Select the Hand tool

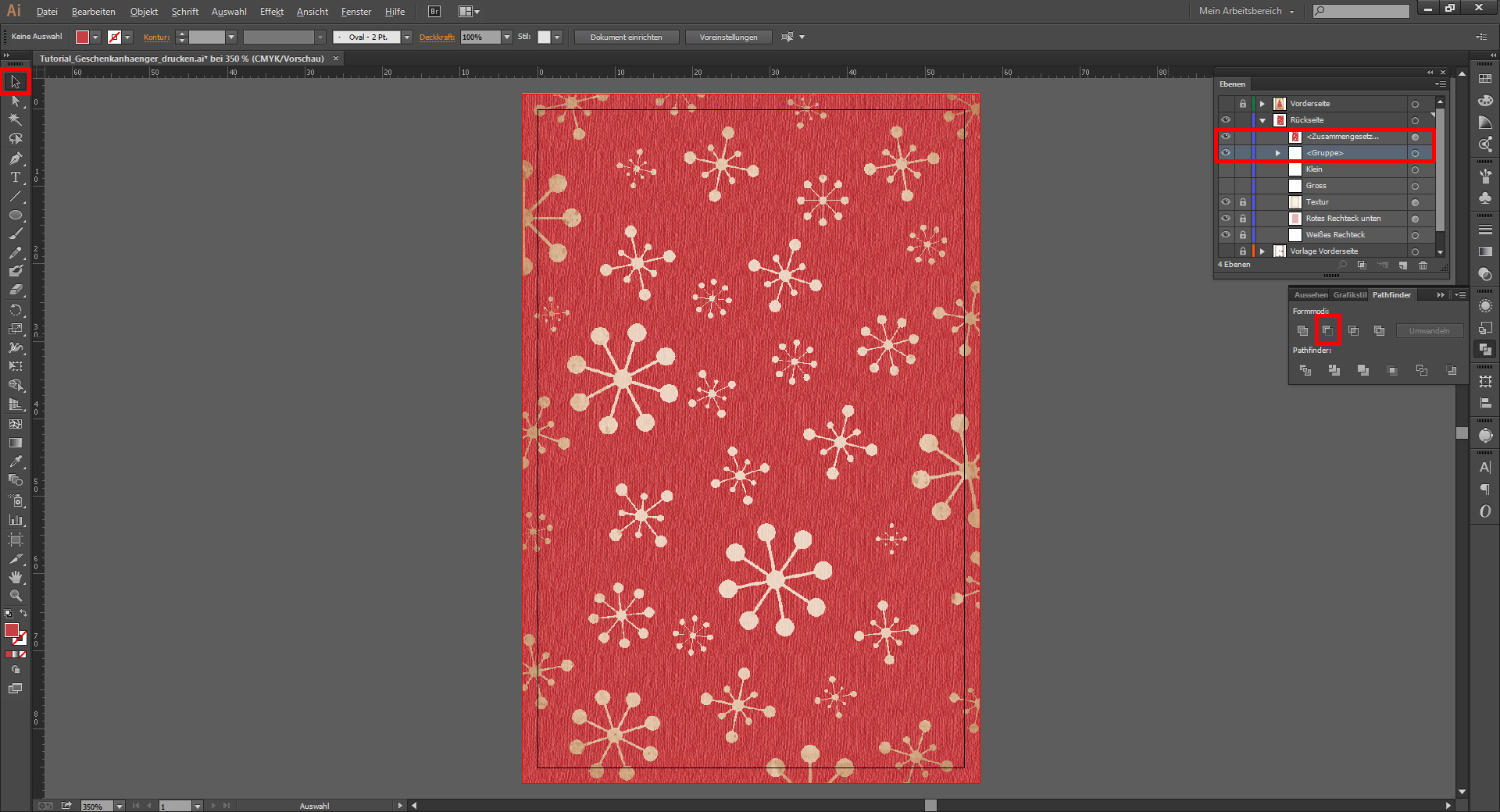15,577
